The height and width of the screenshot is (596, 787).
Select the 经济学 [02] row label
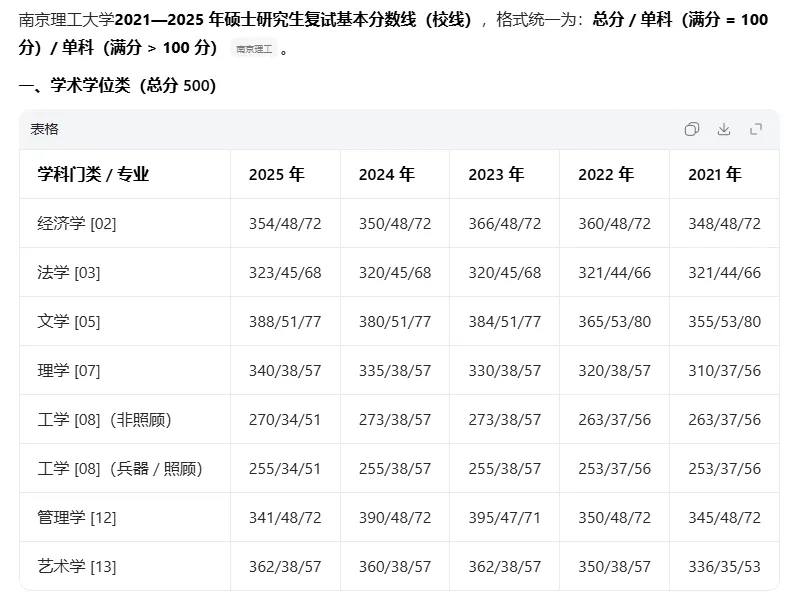point(77,223)
